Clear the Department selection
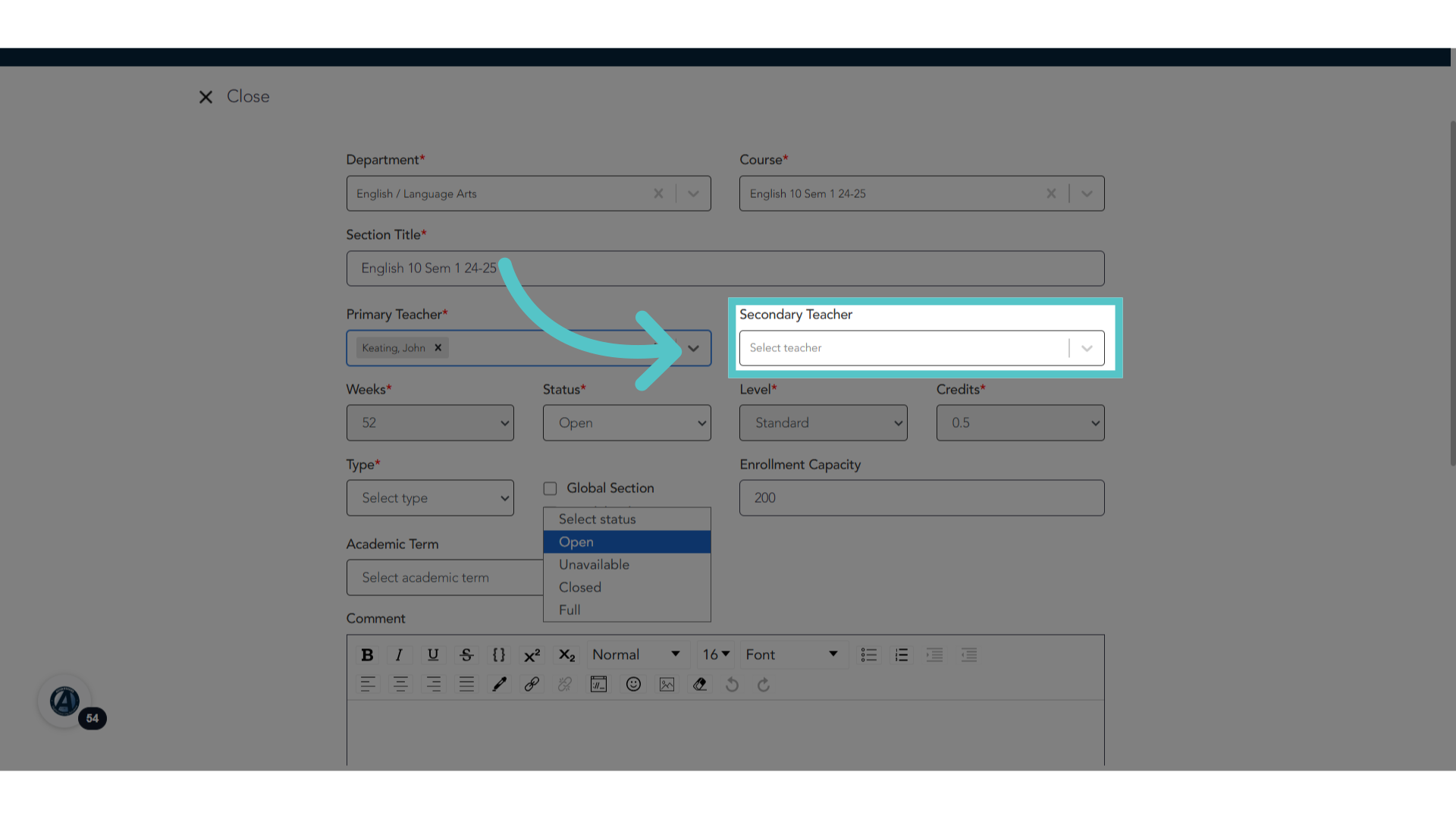The width and height of the screenshot is (1456, 819). (658, 193)
